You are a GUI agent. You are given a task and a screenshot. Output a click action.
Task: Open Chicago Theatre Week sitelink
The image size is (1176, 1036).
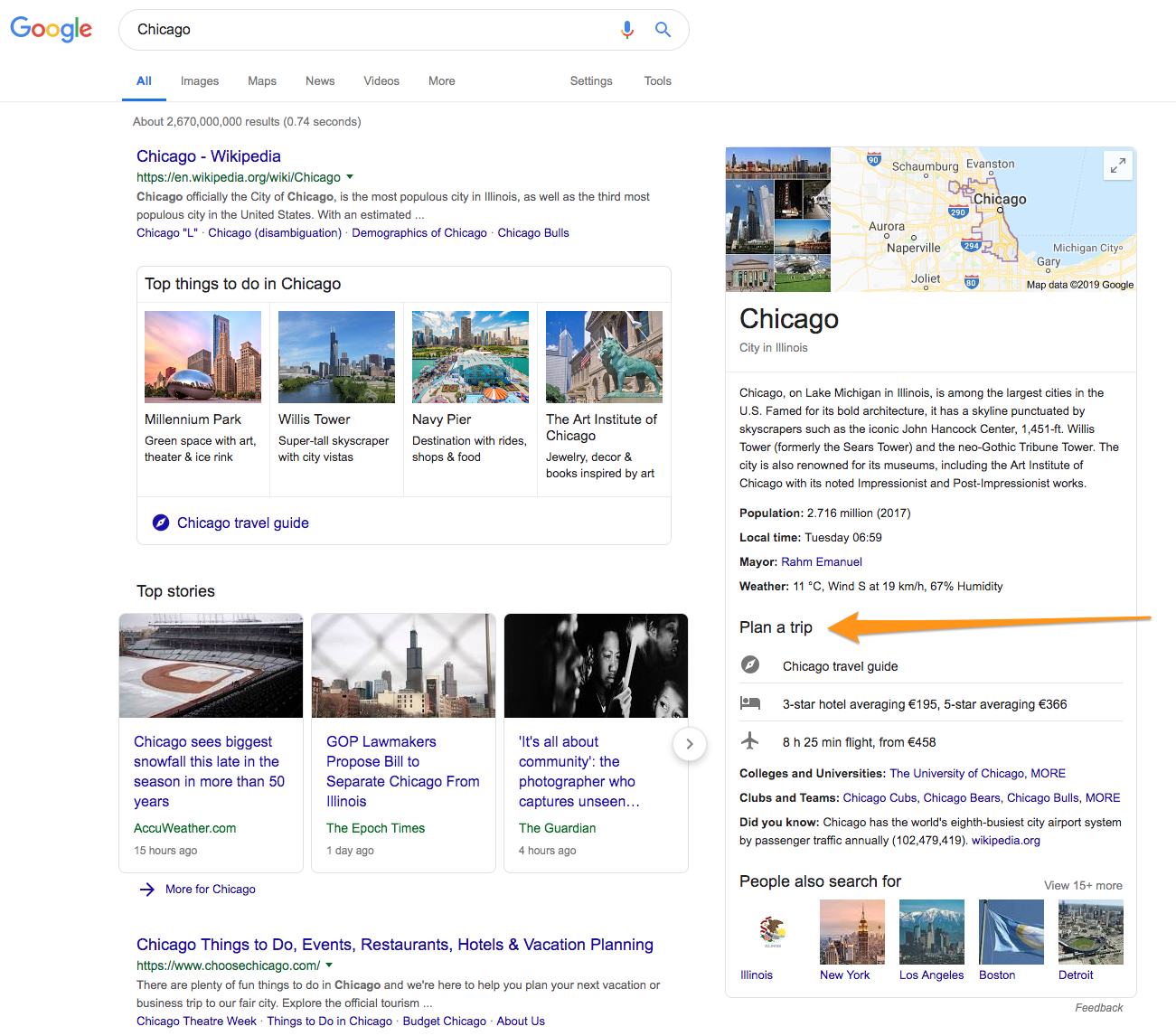pos(196,1022)
